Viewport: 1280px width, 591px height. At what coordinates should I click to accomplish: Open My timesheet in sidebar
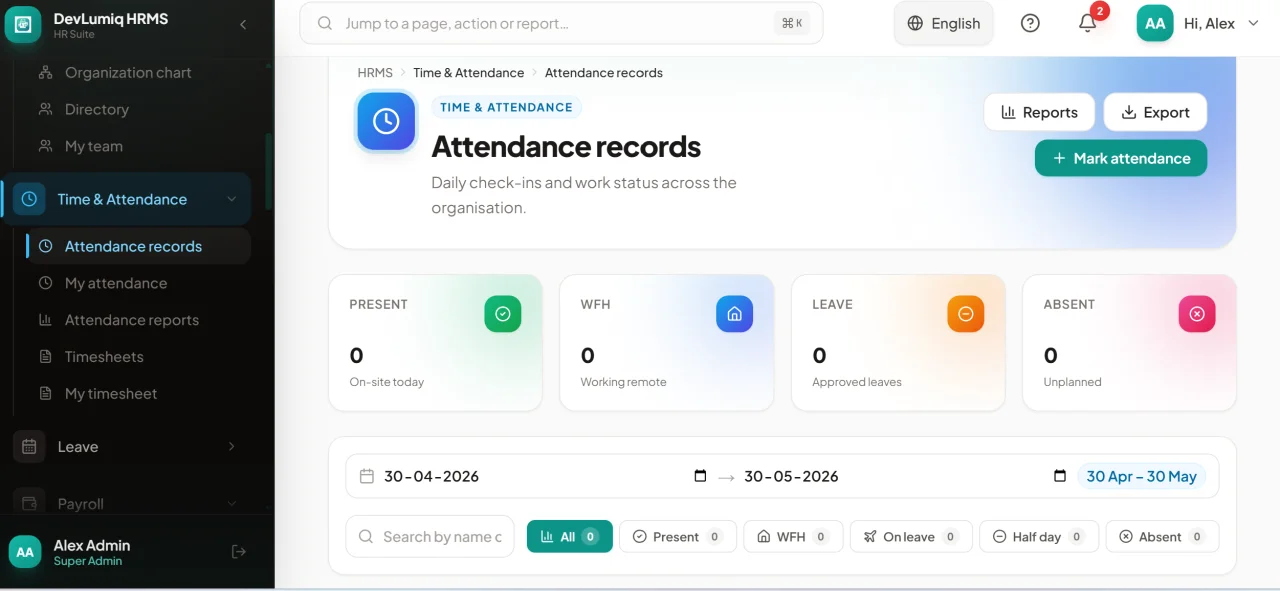(111, 394)
